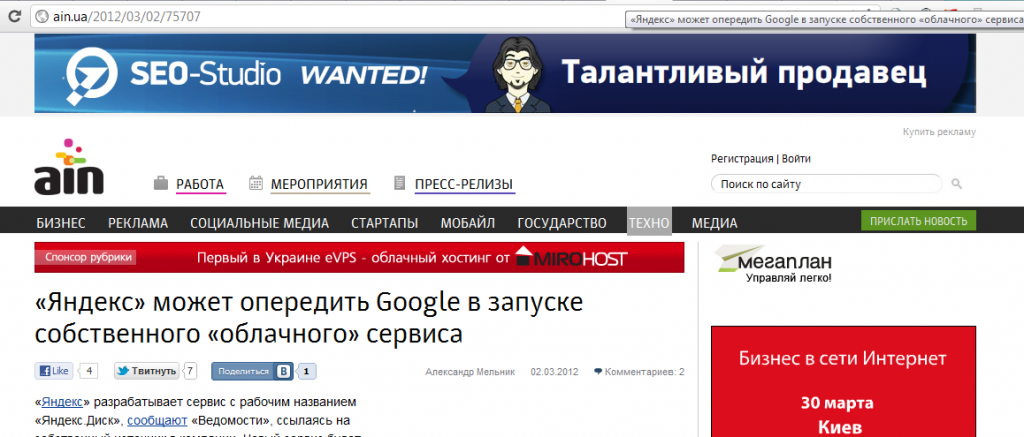Open the ПРЕСС-РЕЛИЗЫ section
1024x437 pixels.
464,185
